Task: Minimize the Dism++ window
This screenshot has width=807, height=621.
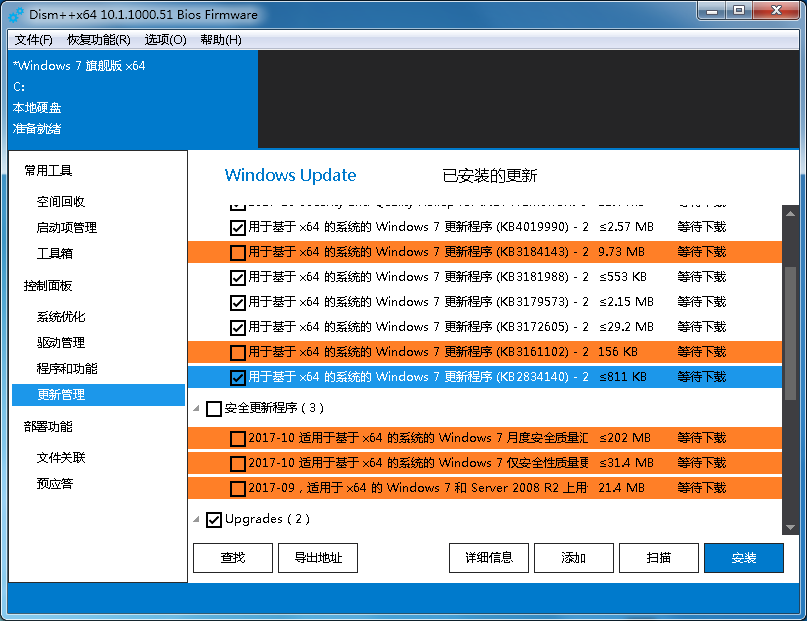Action: (x=712, y=11)
